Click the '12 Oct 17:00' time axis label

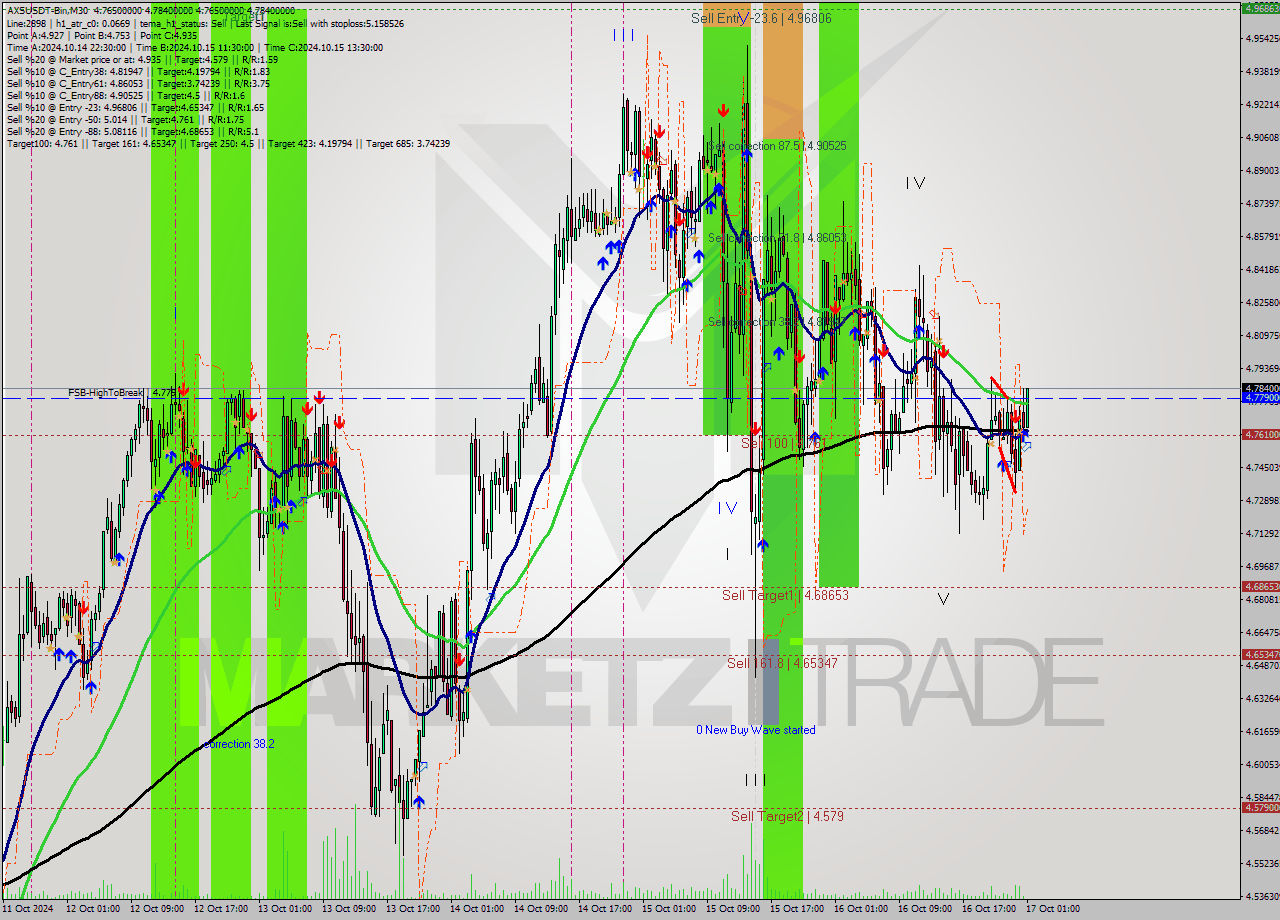[219, 909]
